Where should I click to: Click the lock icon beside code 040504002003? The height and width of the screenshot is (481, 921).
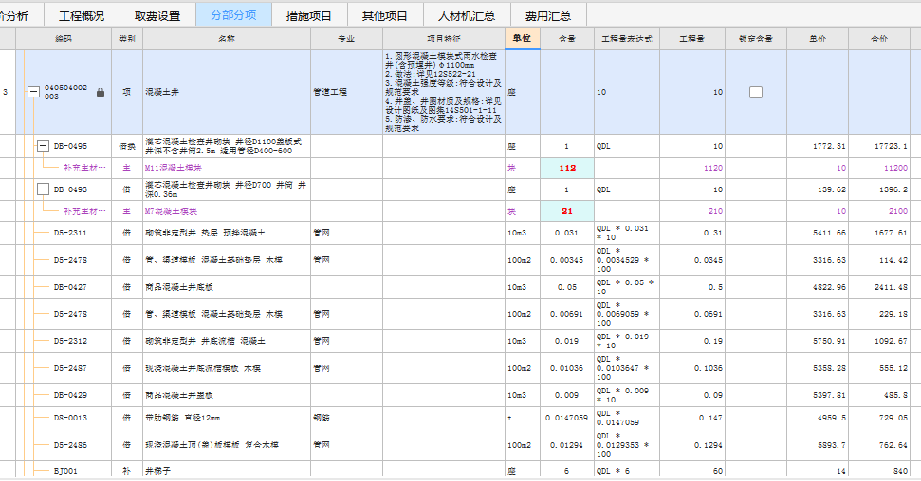(x=100, y=93)
